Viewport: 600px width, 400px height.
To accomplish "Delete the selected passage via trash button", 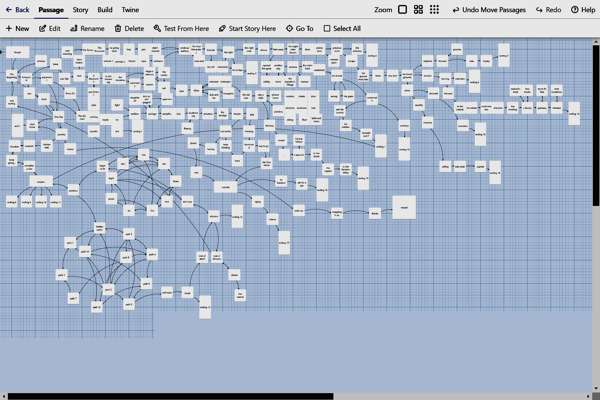I will [129, 29].
